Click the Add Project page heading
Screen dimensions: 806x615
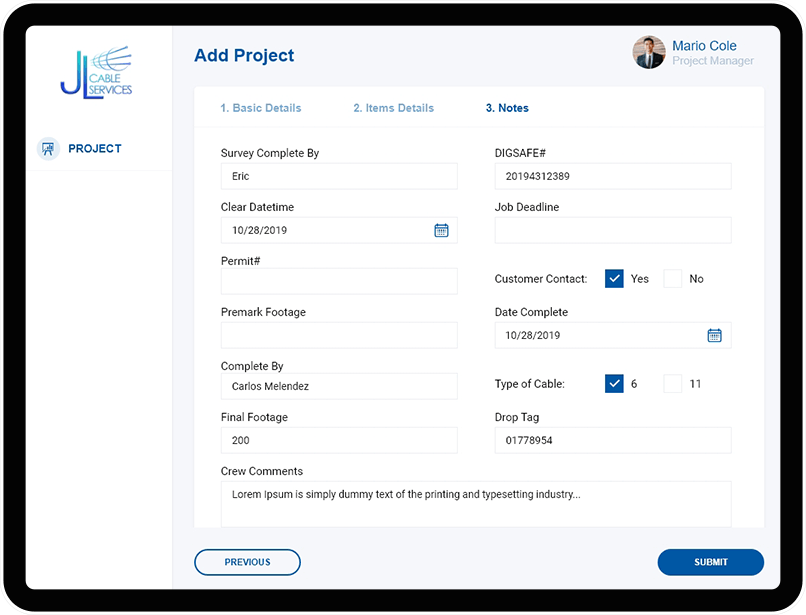(244, 55)
